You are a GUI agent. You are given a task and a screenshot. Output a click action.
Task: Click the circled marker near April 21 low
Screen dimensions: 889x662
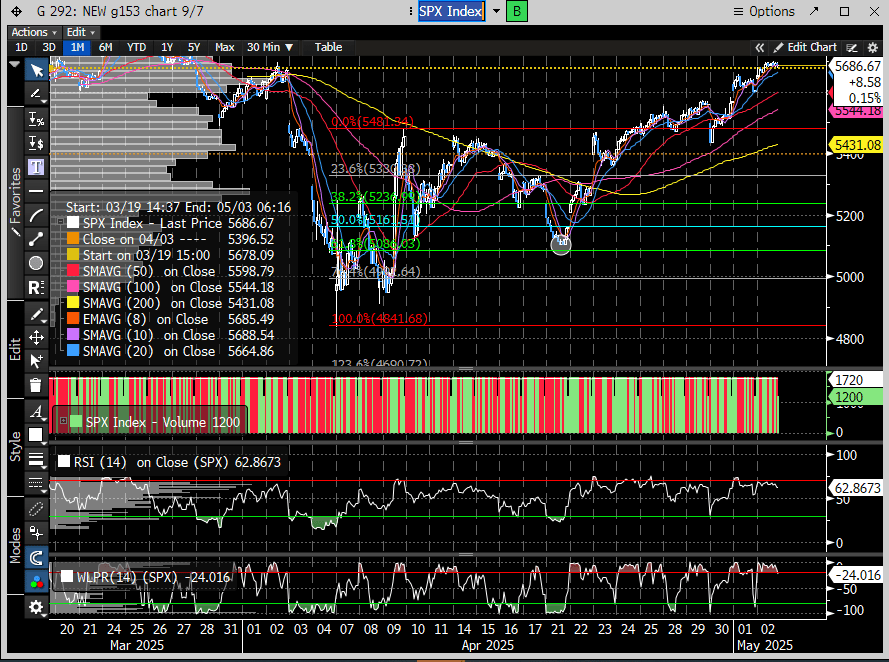tap(561, 244)
